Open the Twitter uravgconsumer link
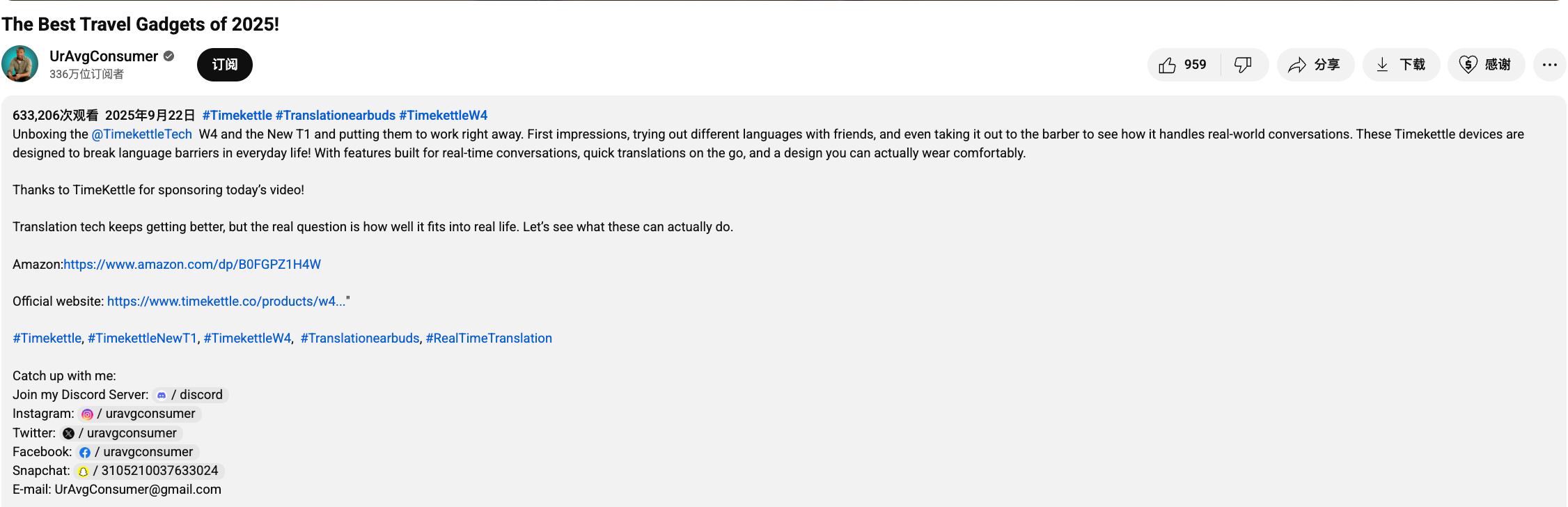 121,433
